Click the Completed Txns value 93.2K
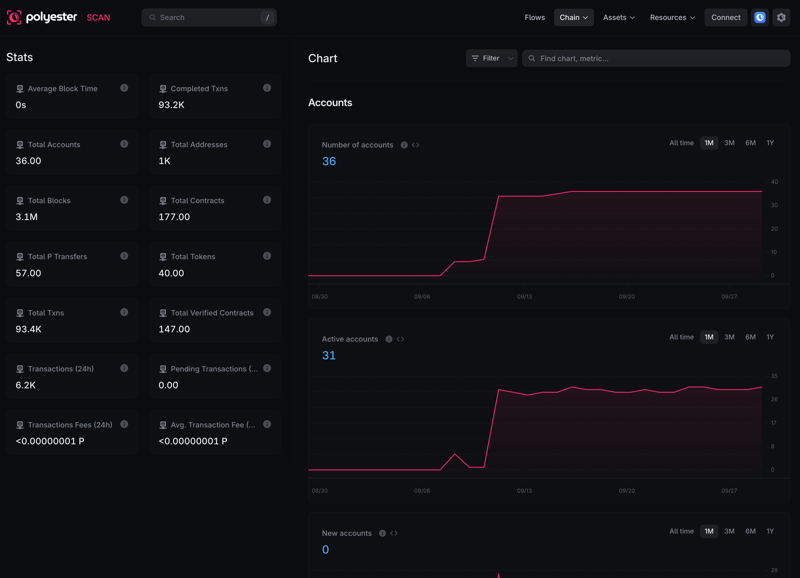This screenshot has width=800, height=578. 171,105
